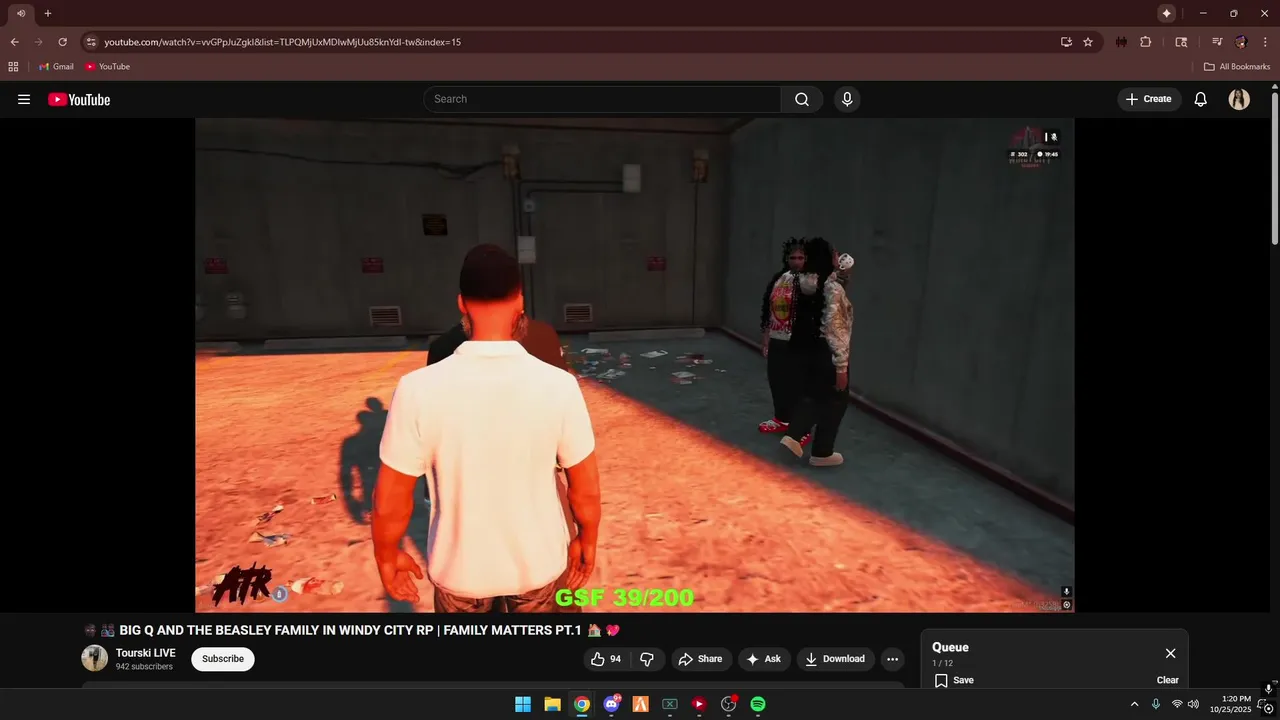This screenshot has height=720, width=1280.
Task: Click the browser address bar URL
Action: 282,42
